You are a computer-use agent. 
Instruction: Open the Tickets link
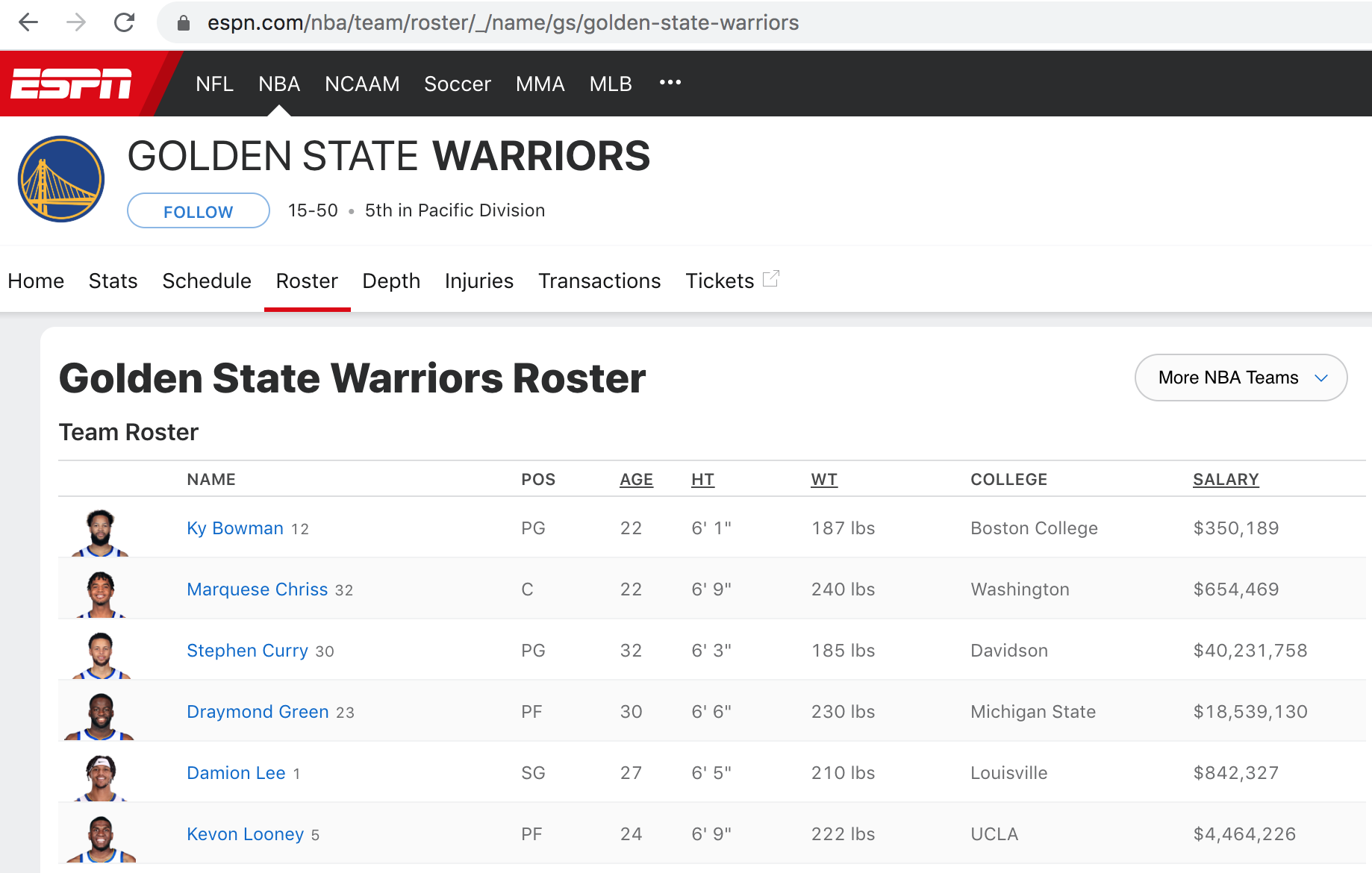720,281
